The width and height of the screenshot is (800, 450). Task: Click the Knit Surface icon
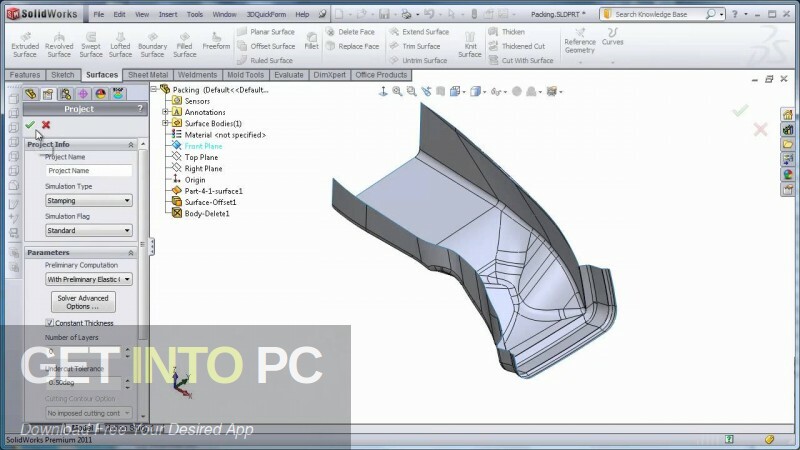click(469, 44)
